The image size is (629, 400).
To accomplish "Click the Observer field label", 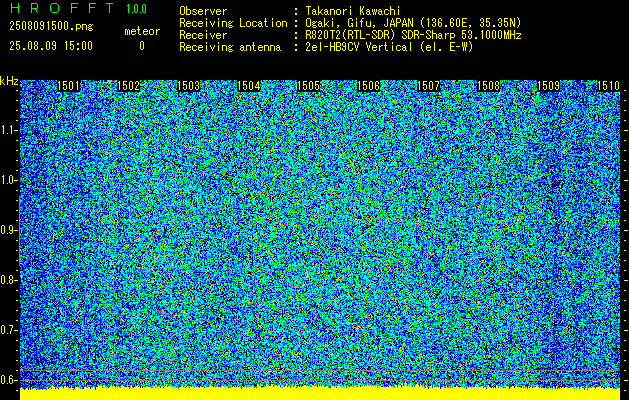I will [203, 11].
